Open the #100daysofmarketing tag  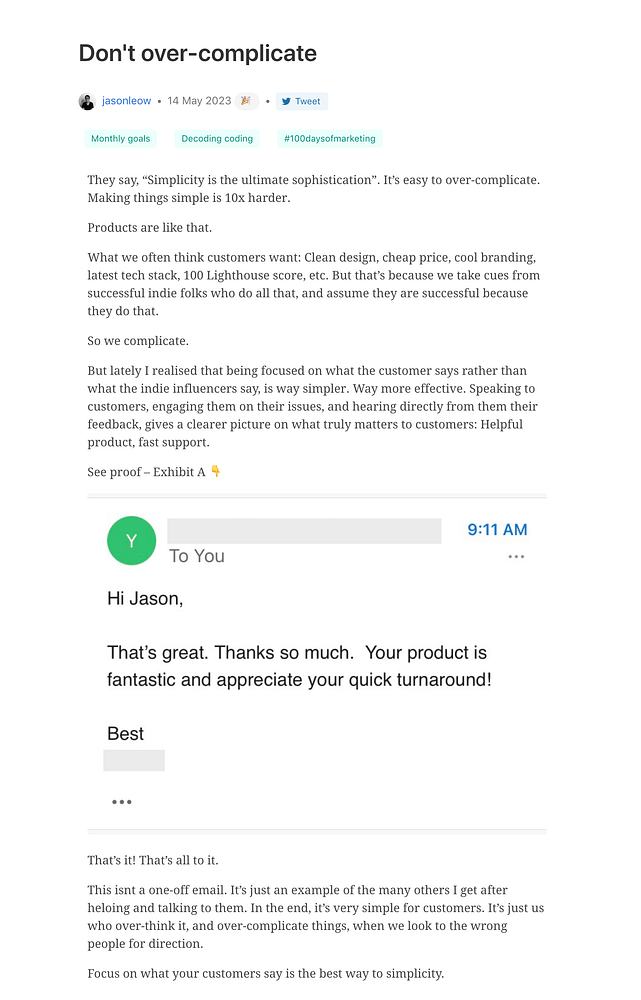[x=329, y=139]
